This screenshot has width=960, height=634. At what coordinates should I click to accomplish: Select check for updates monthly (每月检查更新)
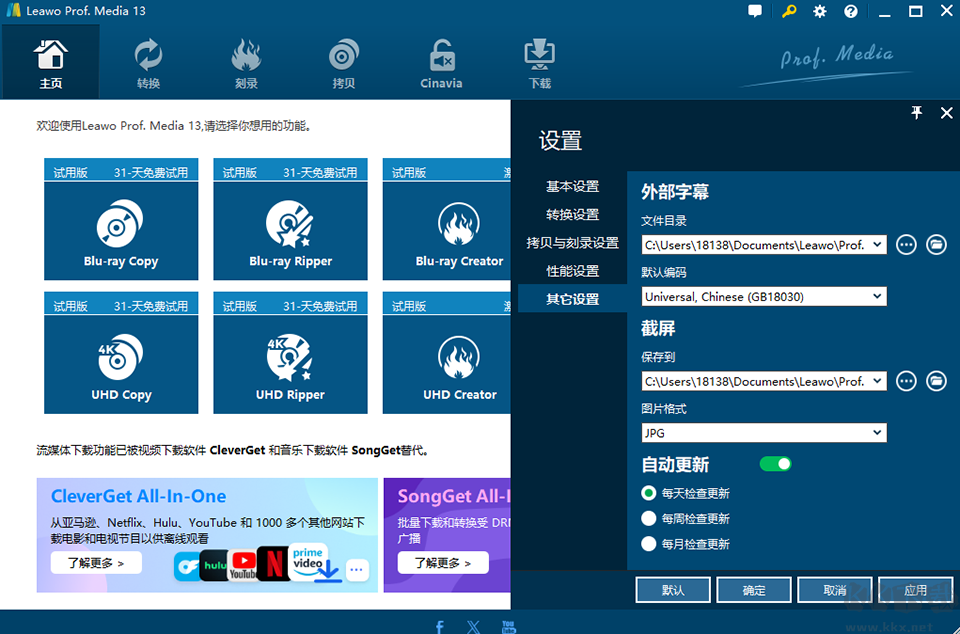[x=686, y=543]
